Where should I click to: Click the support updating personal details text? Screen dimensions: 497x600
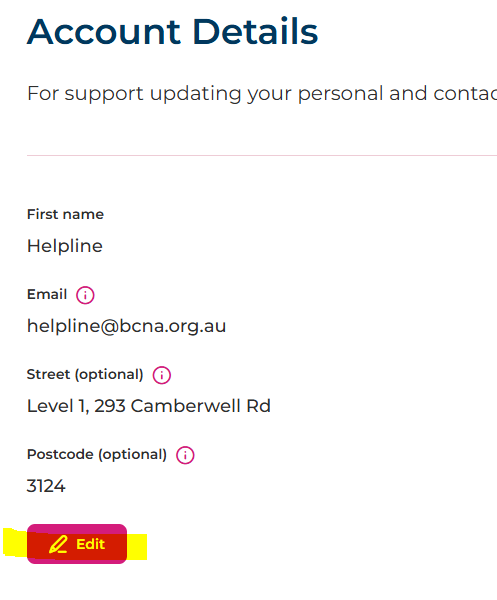click(262, 93)
